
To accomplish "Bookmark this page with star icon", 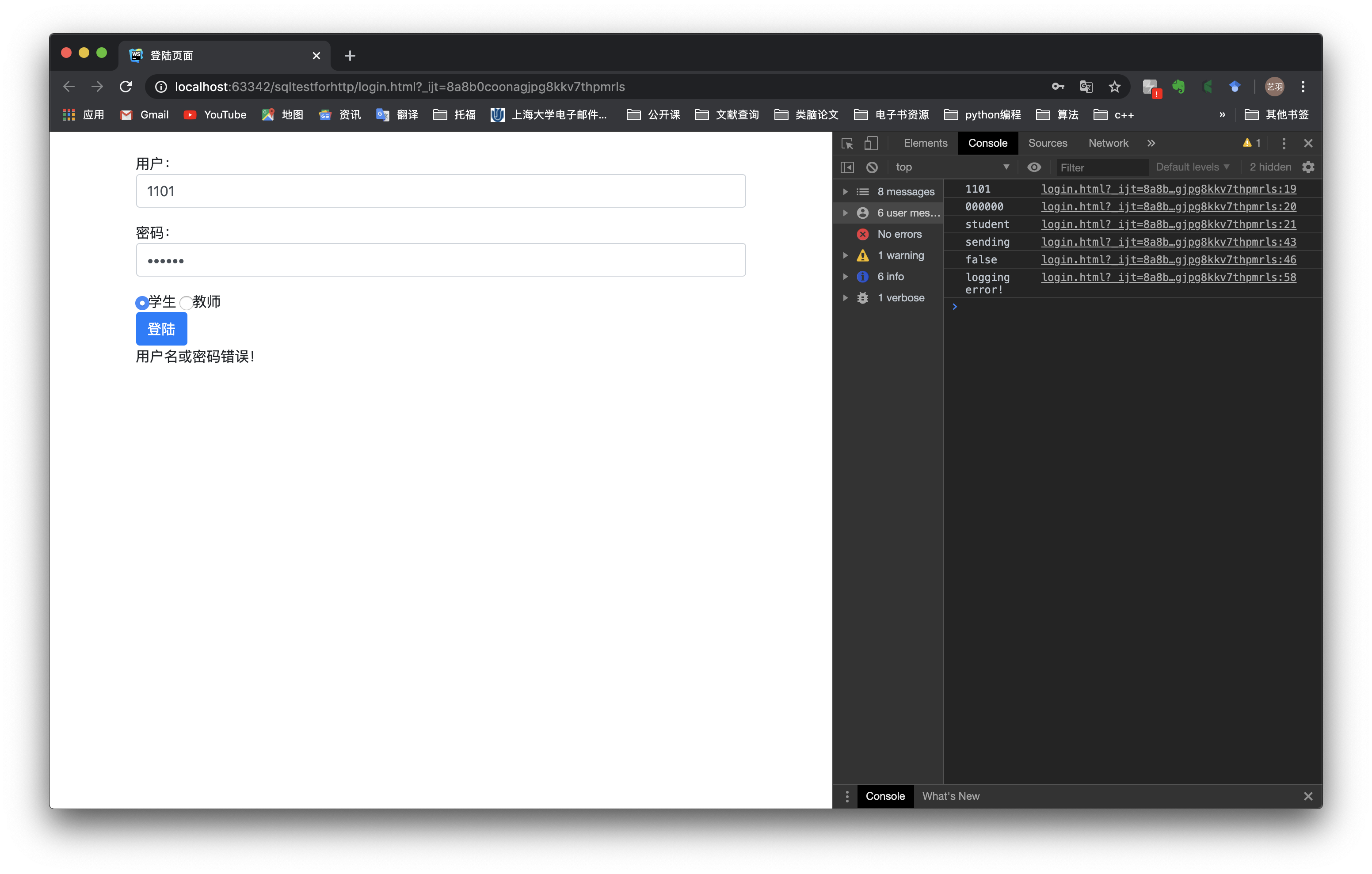I will tap(1114, 87).
